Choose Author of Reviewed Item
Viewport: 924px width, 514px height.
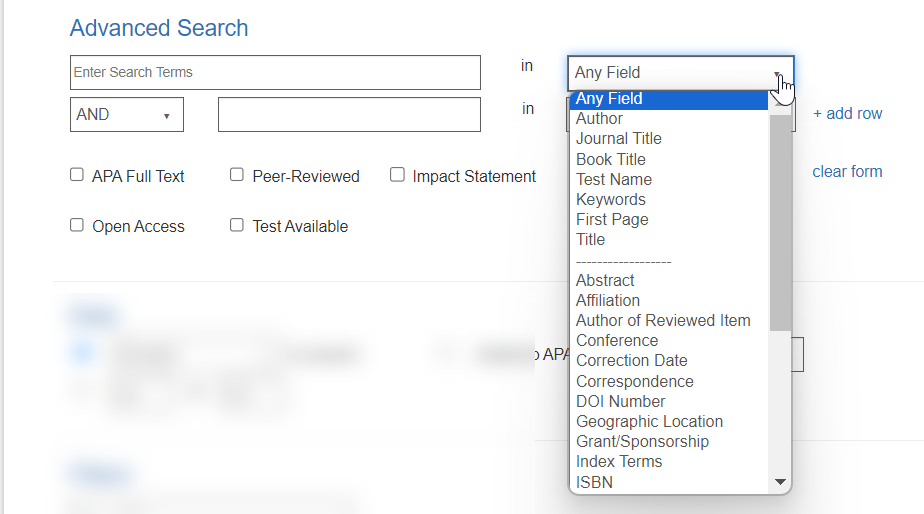tap(669, 320)
